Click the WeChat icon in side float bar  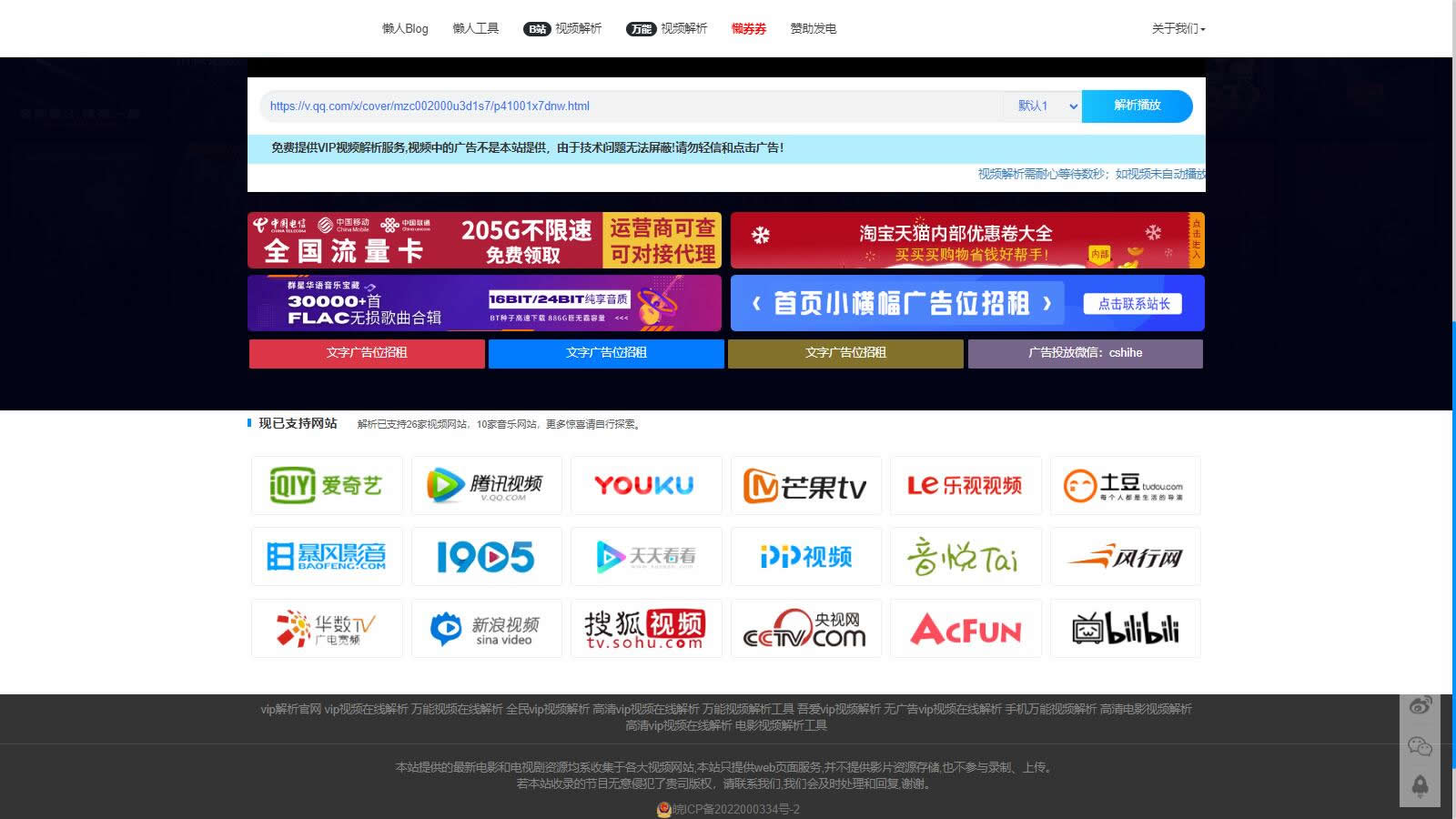click(1420, 746)
